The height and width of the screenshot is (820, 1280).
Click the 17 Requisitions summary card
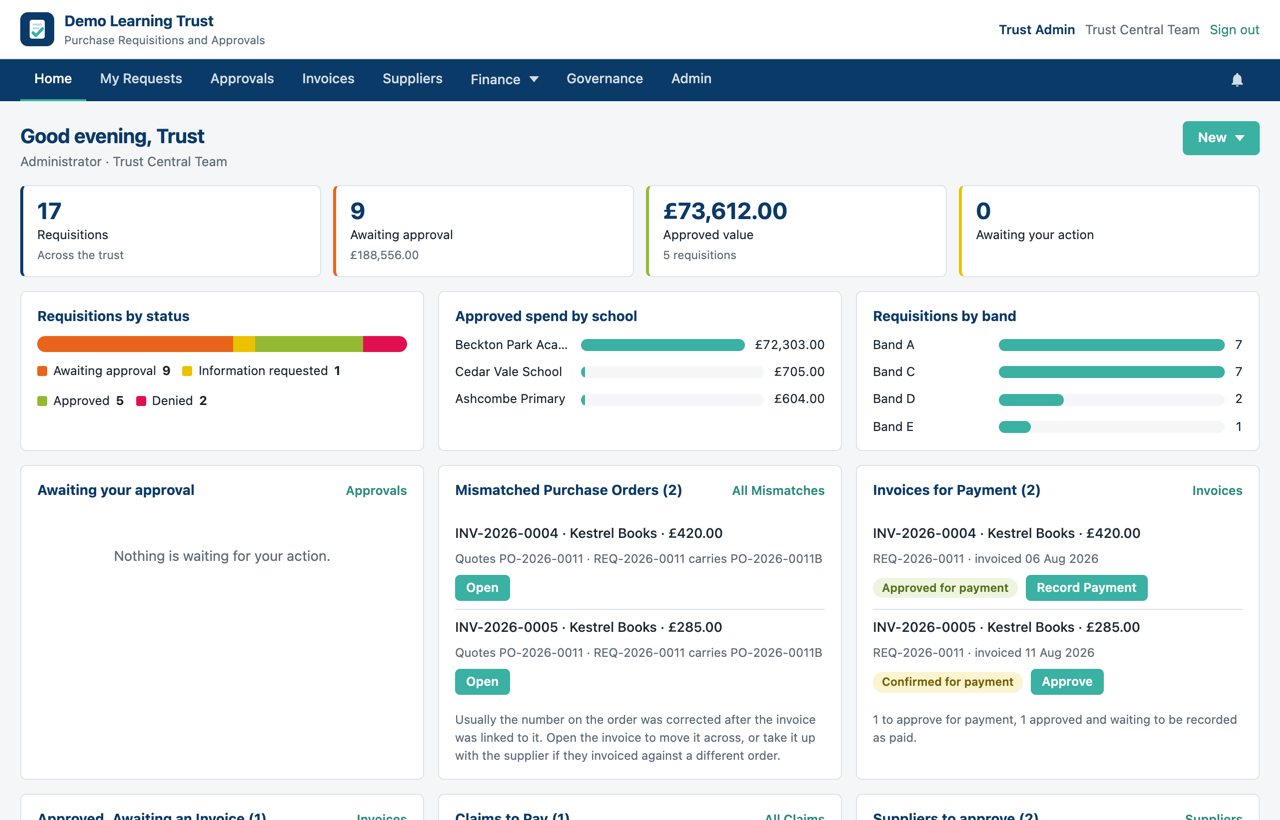tap(171, 231)
